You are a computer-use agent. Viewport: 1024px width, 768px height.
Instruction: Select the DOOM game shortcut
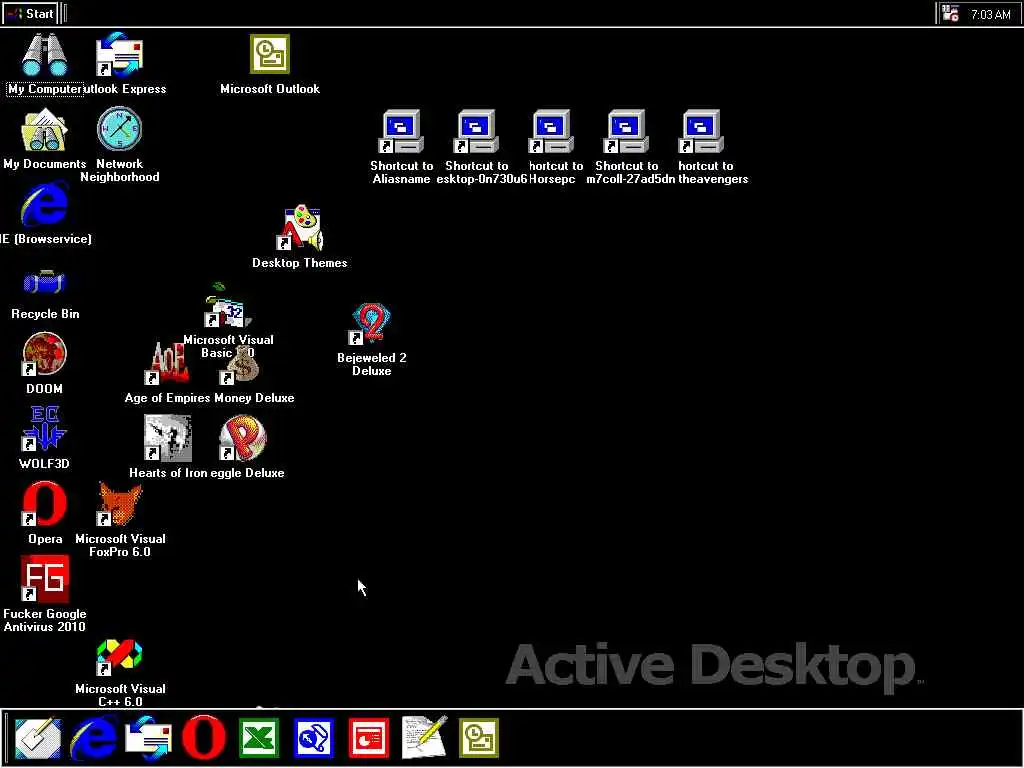[44, 355]
